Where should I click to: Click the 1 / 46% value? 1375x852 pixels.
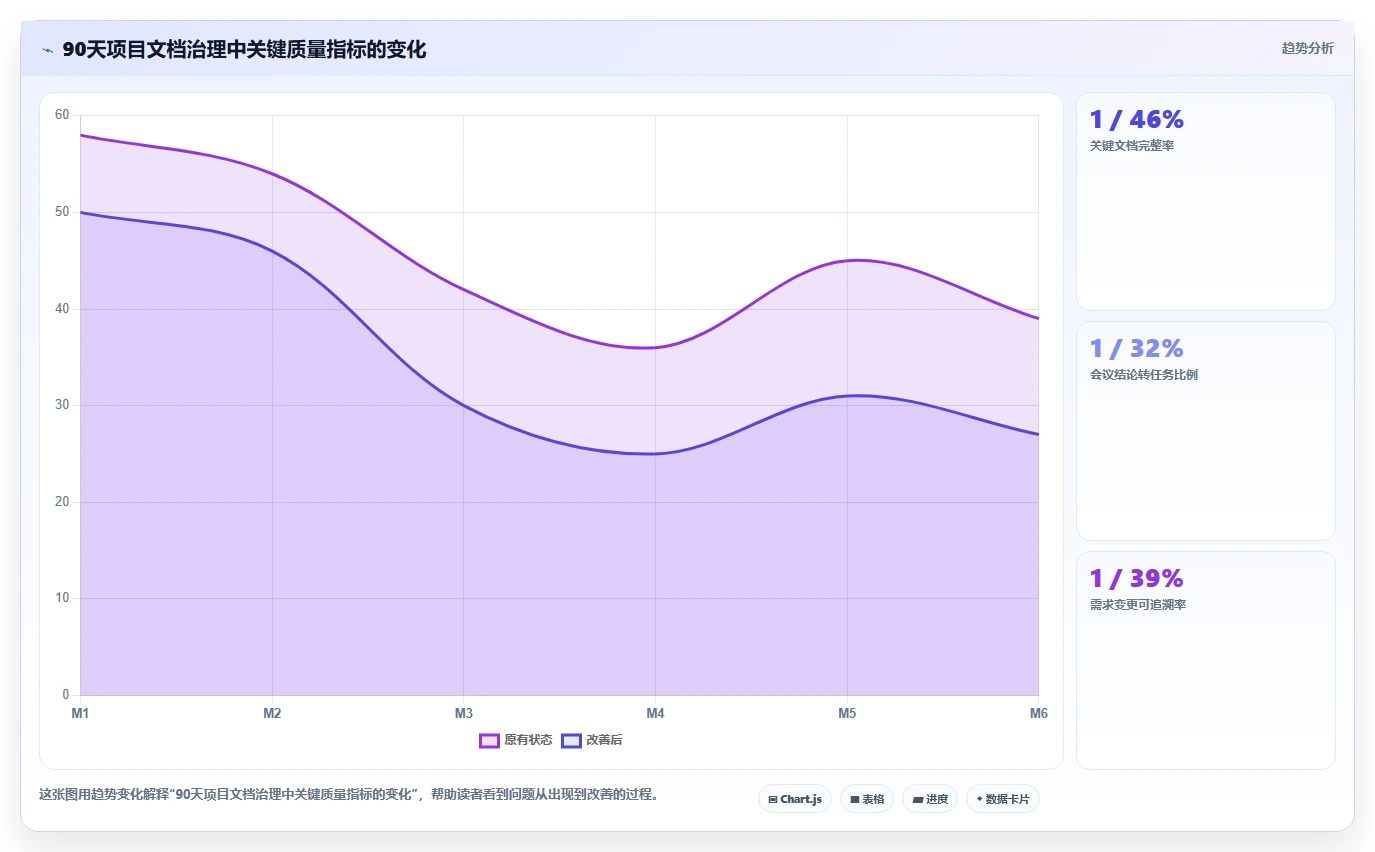tap(1137, 119)
